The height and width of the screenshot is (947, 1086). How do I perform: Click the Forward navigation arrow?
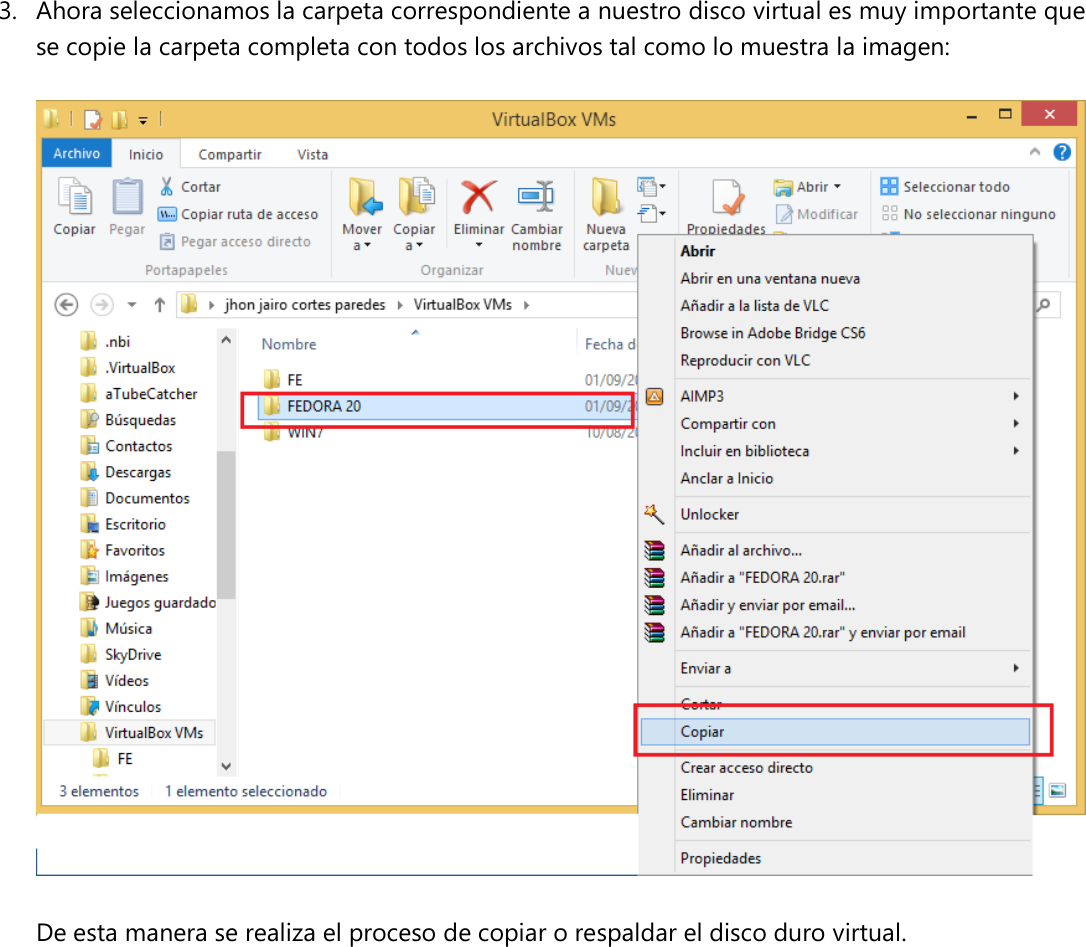(102, 305)
